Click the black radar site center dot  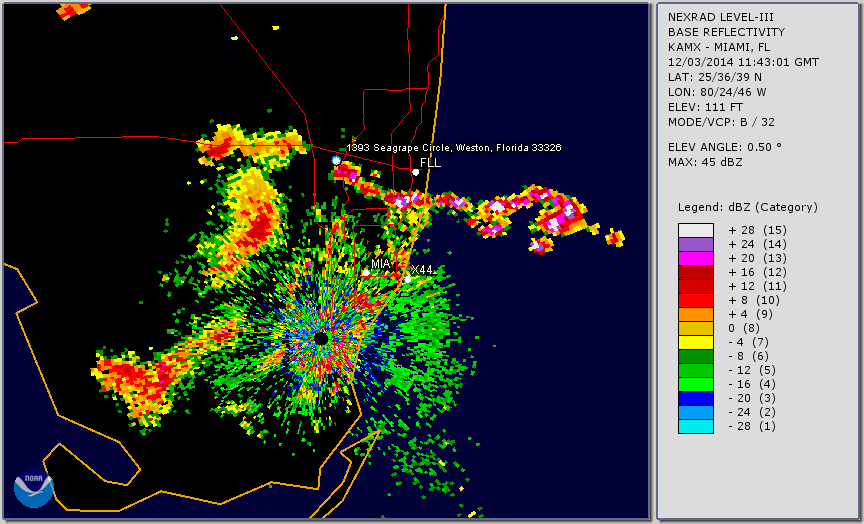tap(321, 338)
